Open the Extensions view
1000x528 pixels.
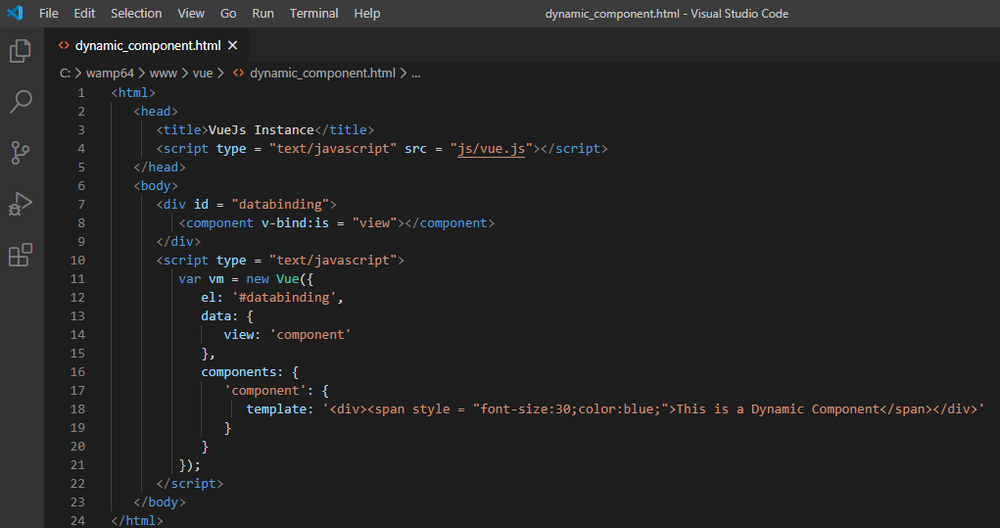[x=20, y=255]
